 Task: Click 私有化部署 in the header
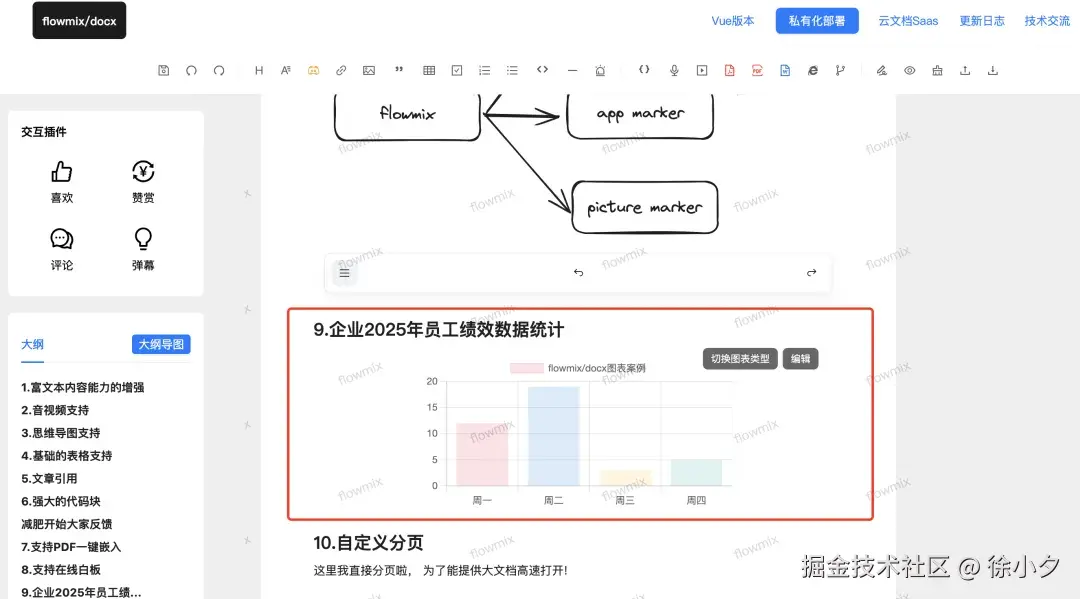coord(816,20)
